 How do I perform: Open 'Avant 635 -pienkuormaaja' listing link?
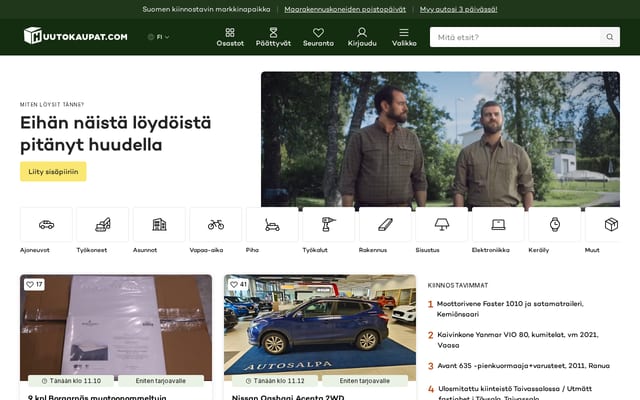click(x=524, y=366)
